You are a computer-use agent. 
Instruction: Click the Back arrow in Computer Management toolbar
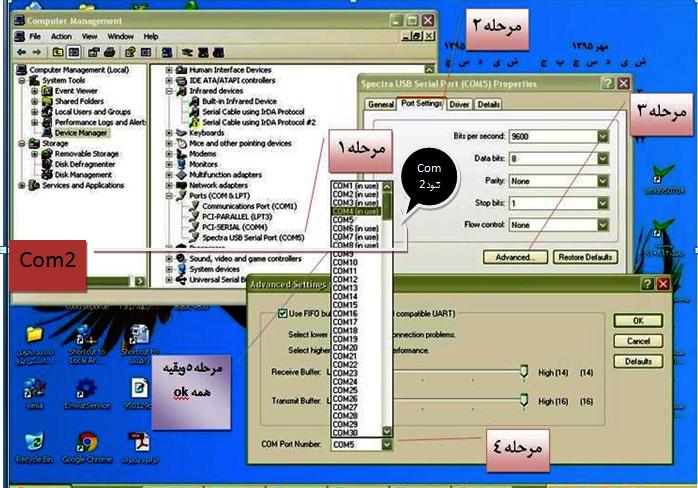[x=22, y=52]
